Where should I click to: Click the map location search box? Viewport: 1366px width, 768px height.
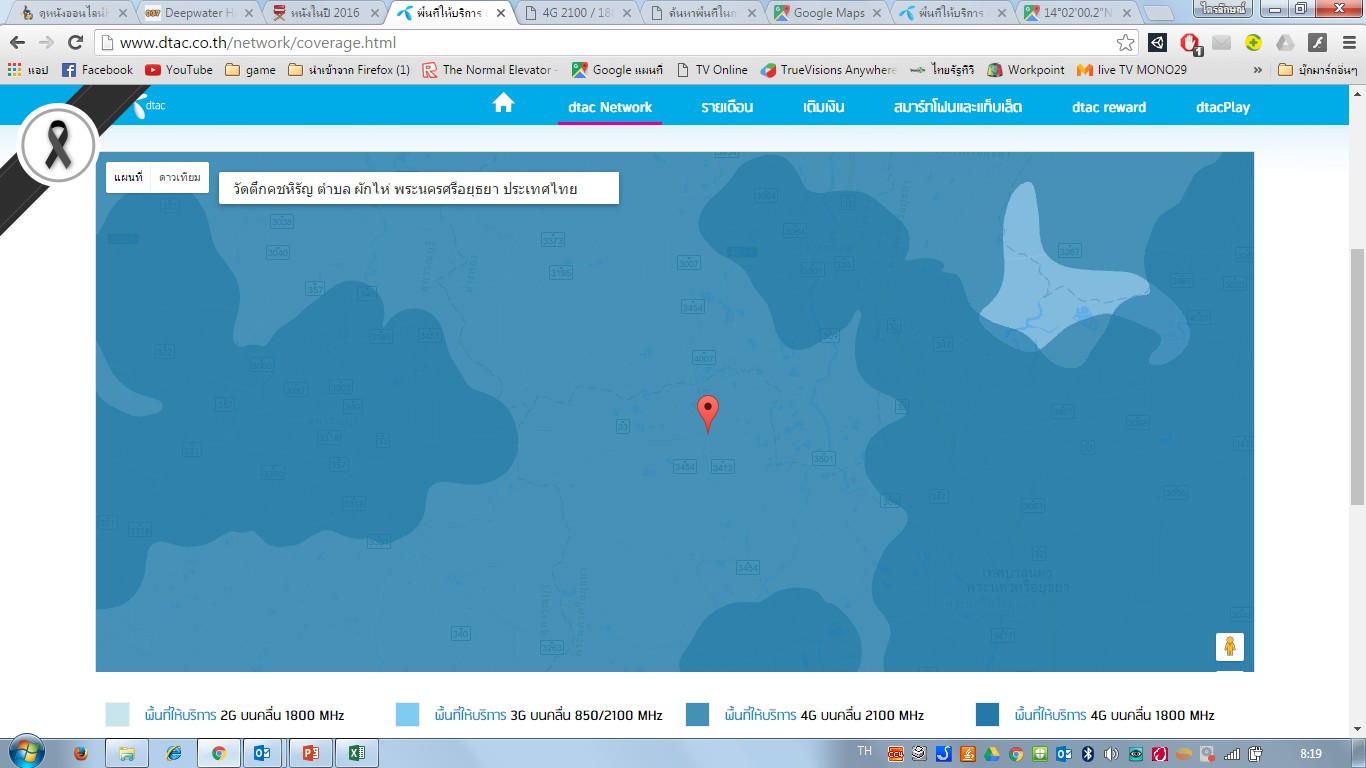tap(419, 188)
